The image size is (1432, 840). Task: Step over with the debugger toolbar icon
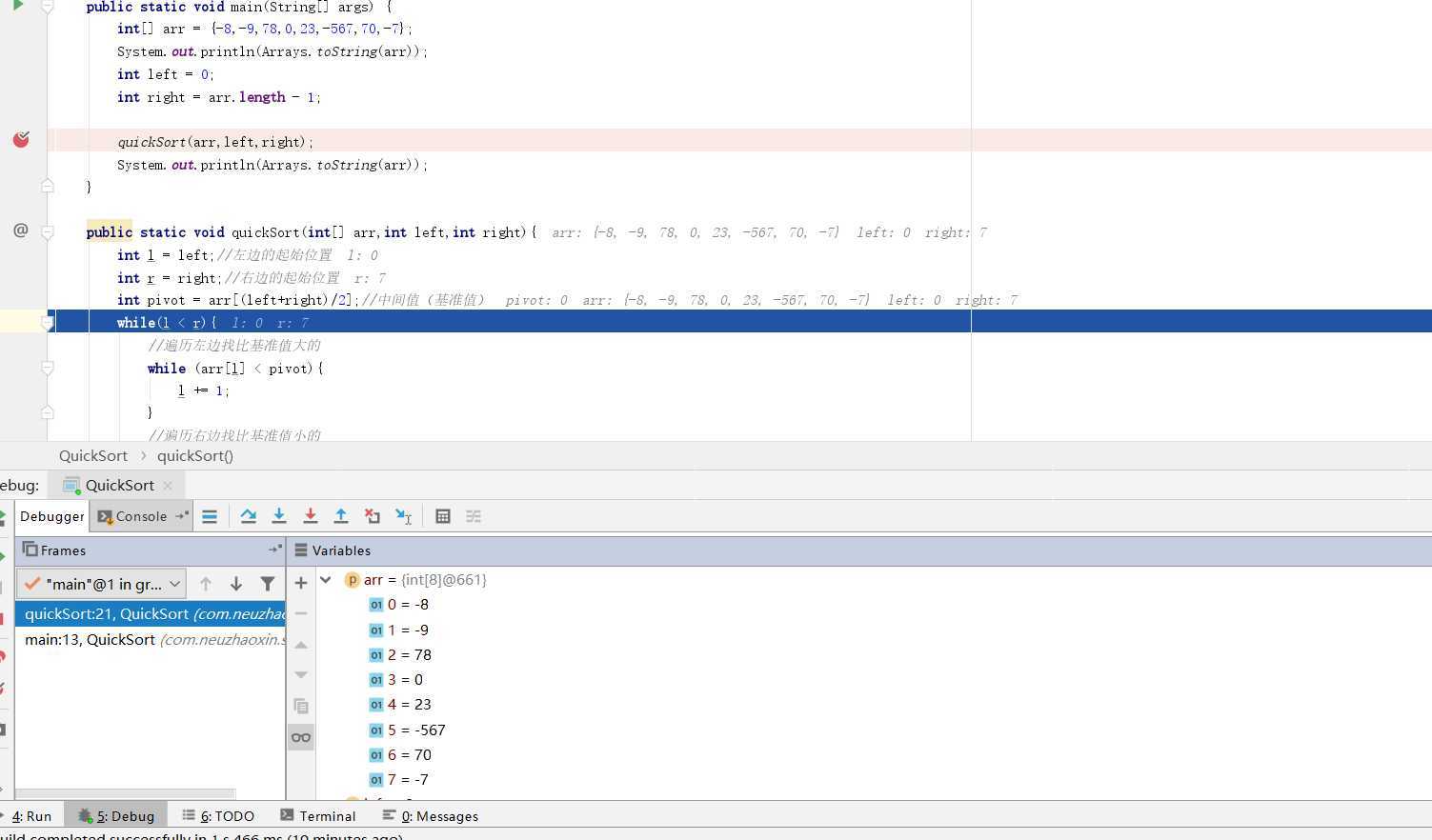pos(248,516)
